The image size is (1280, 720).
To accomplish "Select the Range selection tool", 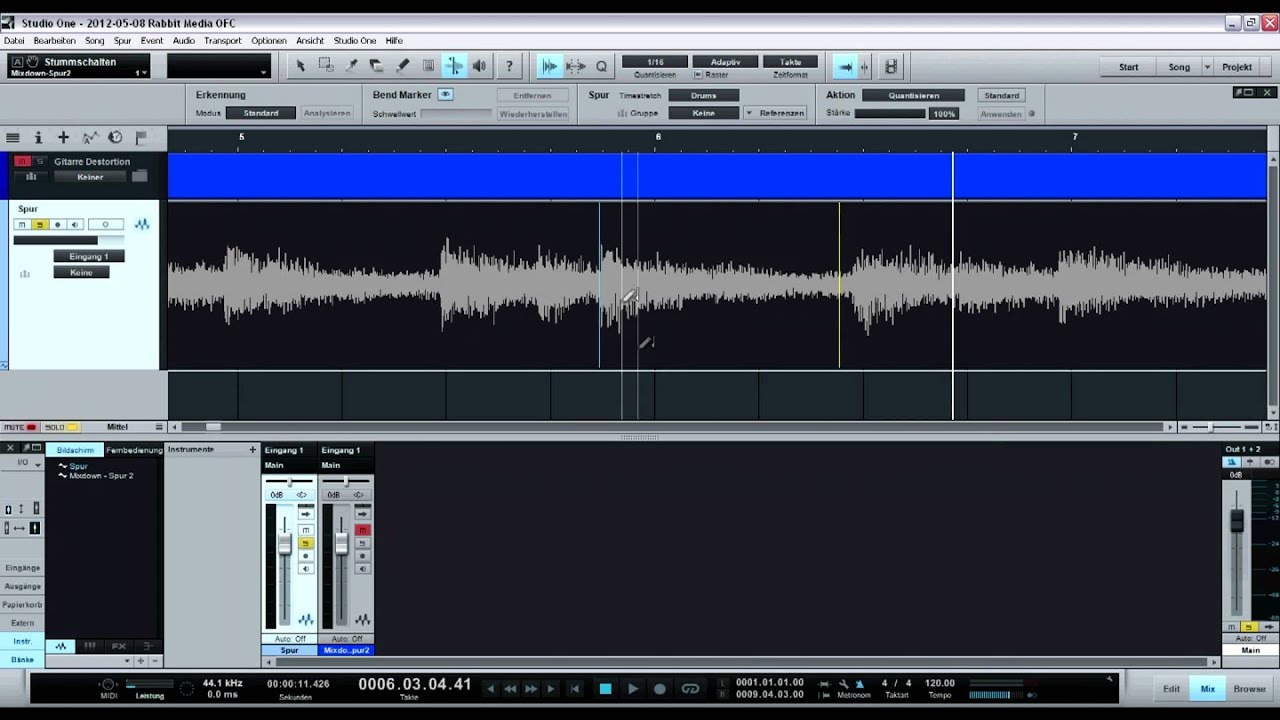I will point(326,66).
